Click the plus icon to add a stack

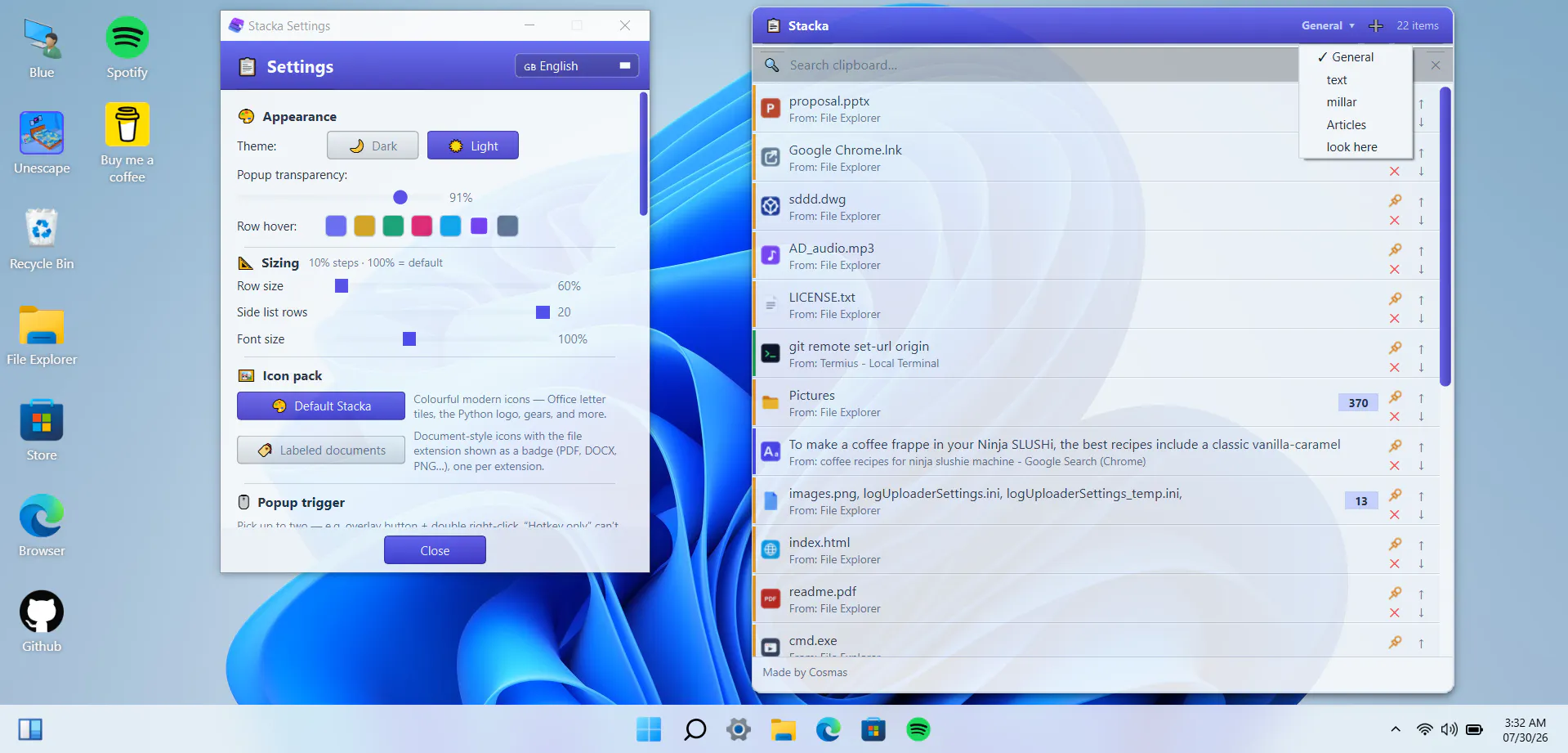pos(1376,26)
